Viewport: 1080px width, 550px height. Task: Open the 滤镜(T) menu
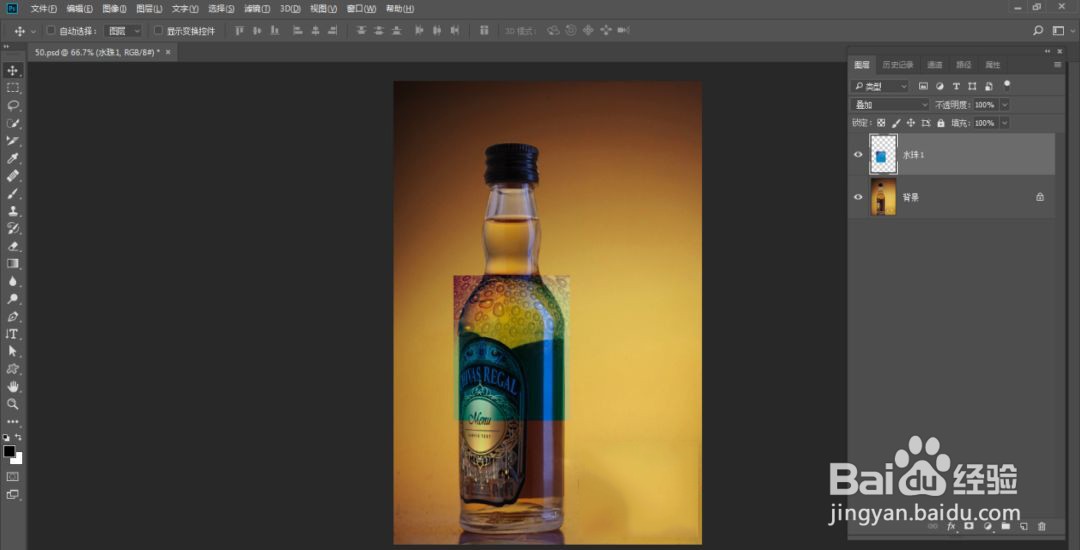[x=258, y=9]
